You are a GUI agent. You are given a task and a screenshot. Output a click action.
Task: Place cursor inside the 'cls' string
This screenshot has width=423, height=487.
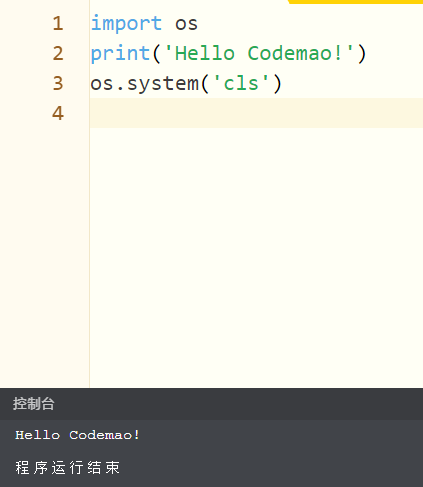(x=241, y=83)
